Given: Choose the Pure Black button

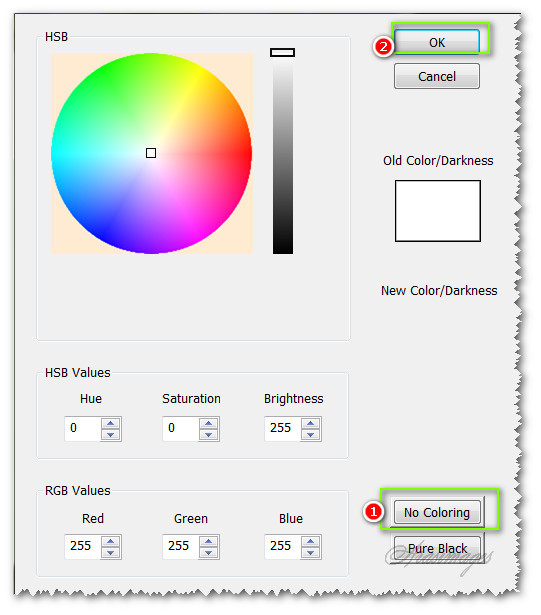Looking at the screenshot, I should tap(437, 548).
